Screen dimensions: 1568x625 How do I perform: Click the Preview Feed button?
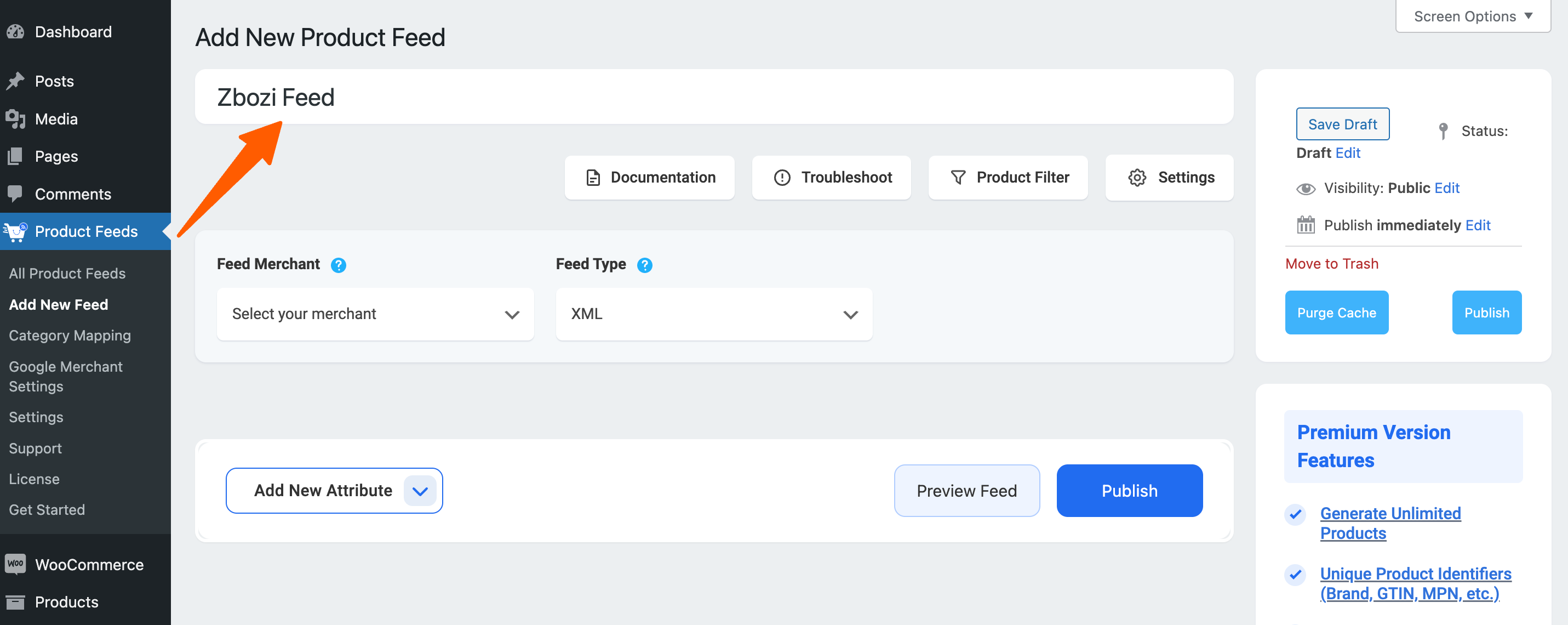[x=966, y=491]
